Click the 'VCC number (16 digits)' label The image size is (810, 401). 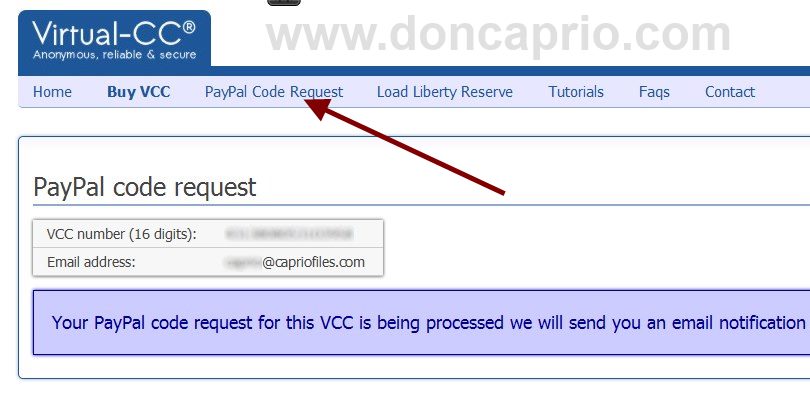[122, 234]
